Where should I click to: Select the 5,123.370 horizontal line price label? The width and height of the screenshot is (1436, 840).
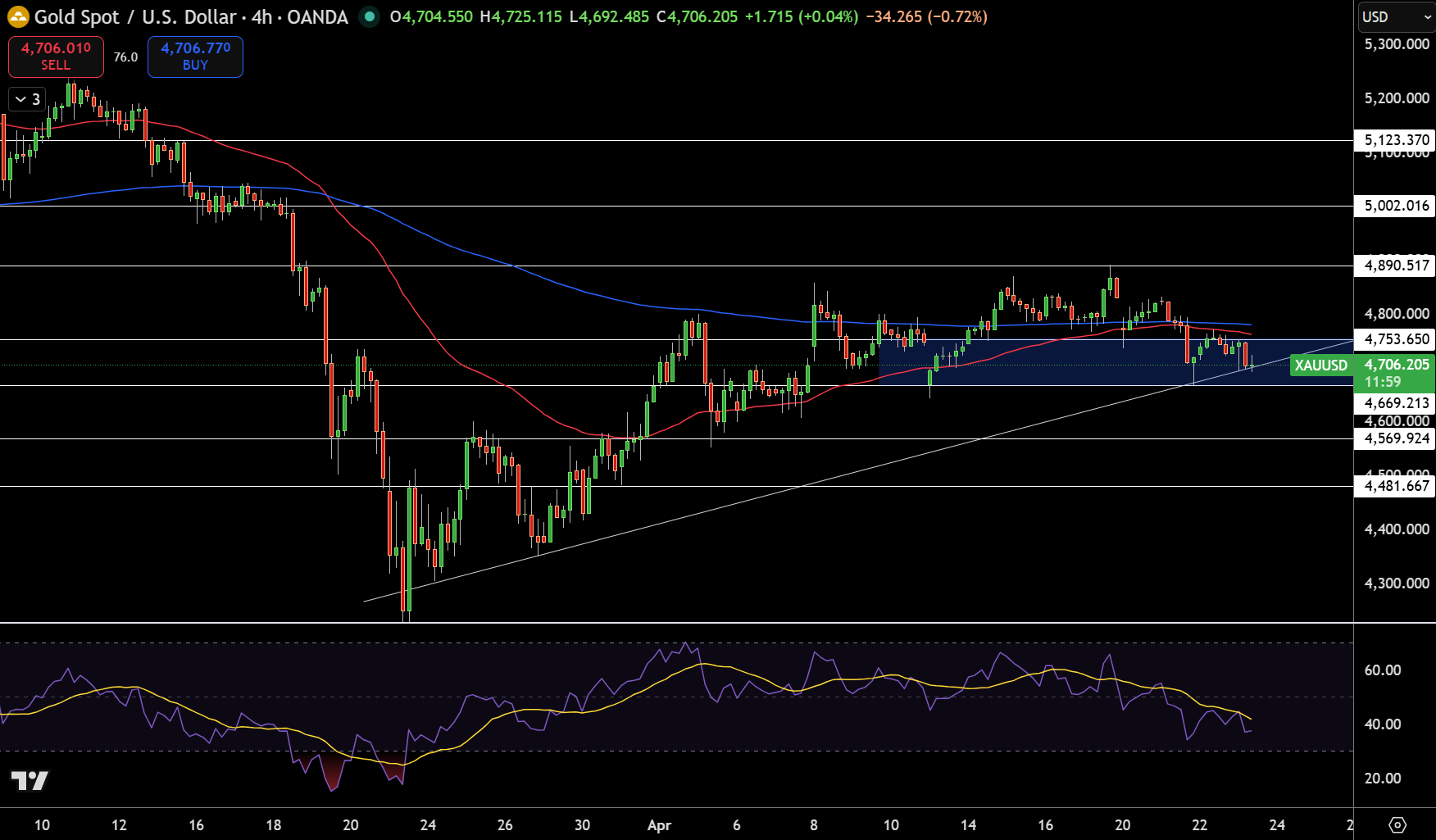1395,140
